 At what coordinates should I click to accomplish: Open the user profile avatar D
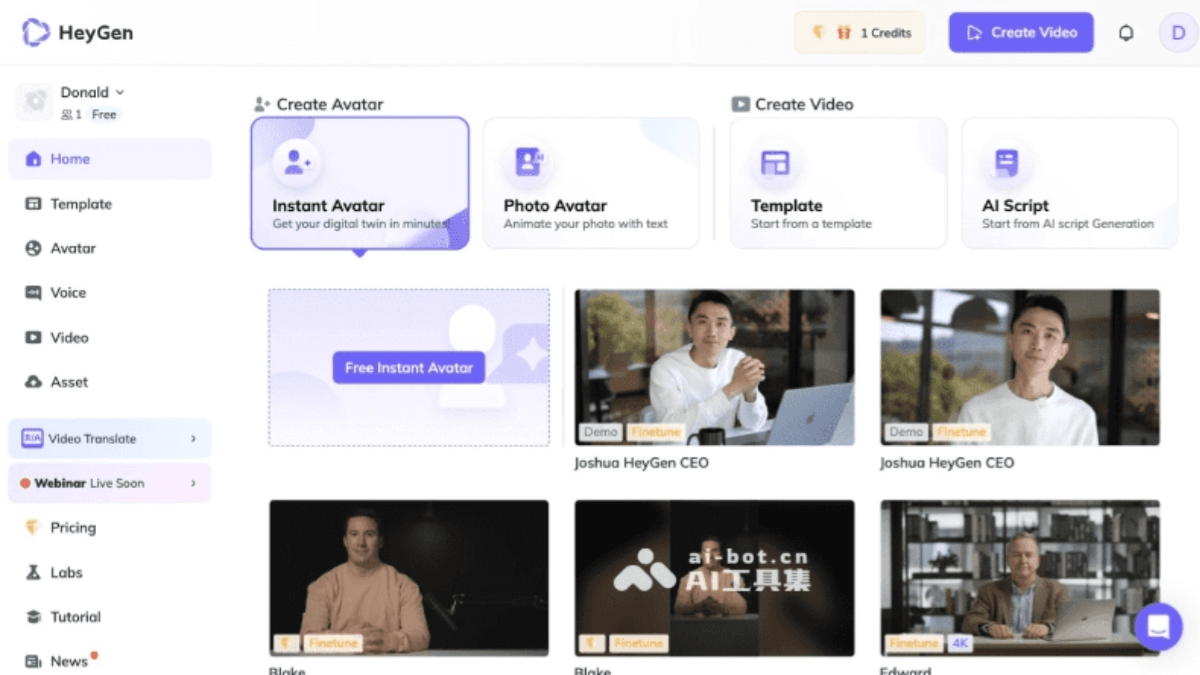point(1178,33)
